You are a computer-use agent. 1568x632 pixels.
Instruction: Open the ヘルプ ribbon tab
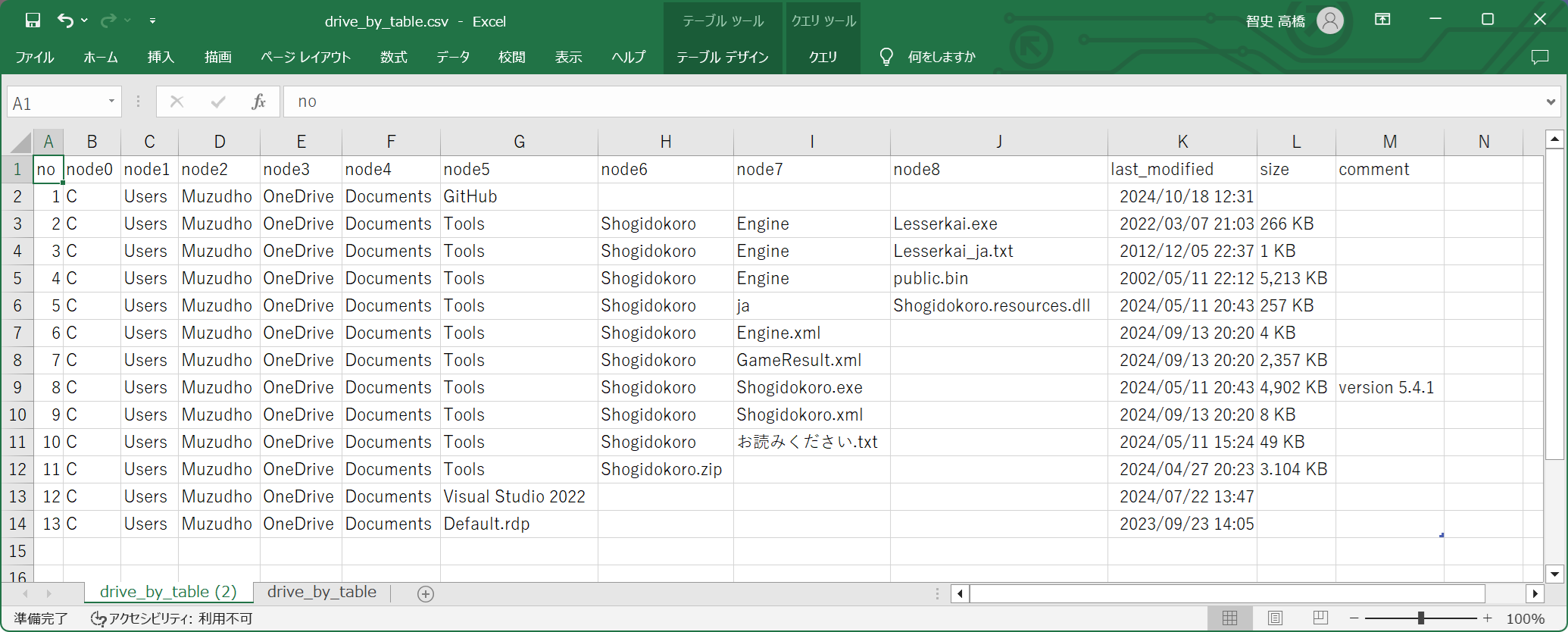tap(629, 57)
